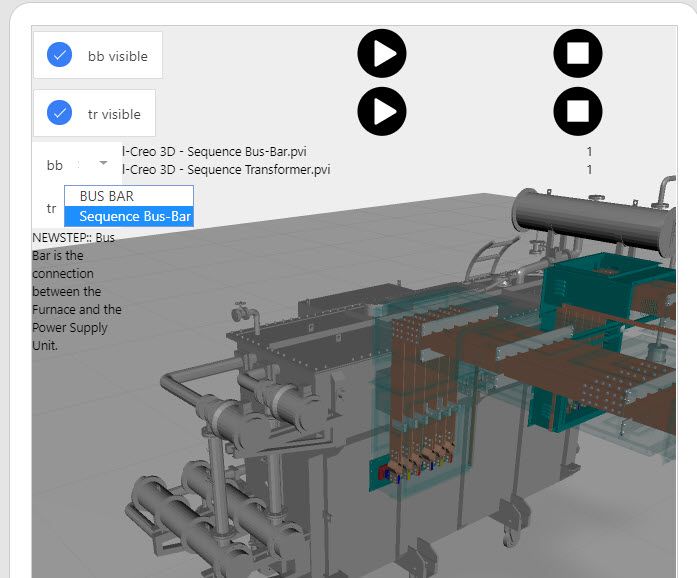Image resolution: width=697 pixels, height=578 pixels.
Task: Stop the transformer sequence (second stop button)
Action: pyautogui.click(x=577, y=110)
